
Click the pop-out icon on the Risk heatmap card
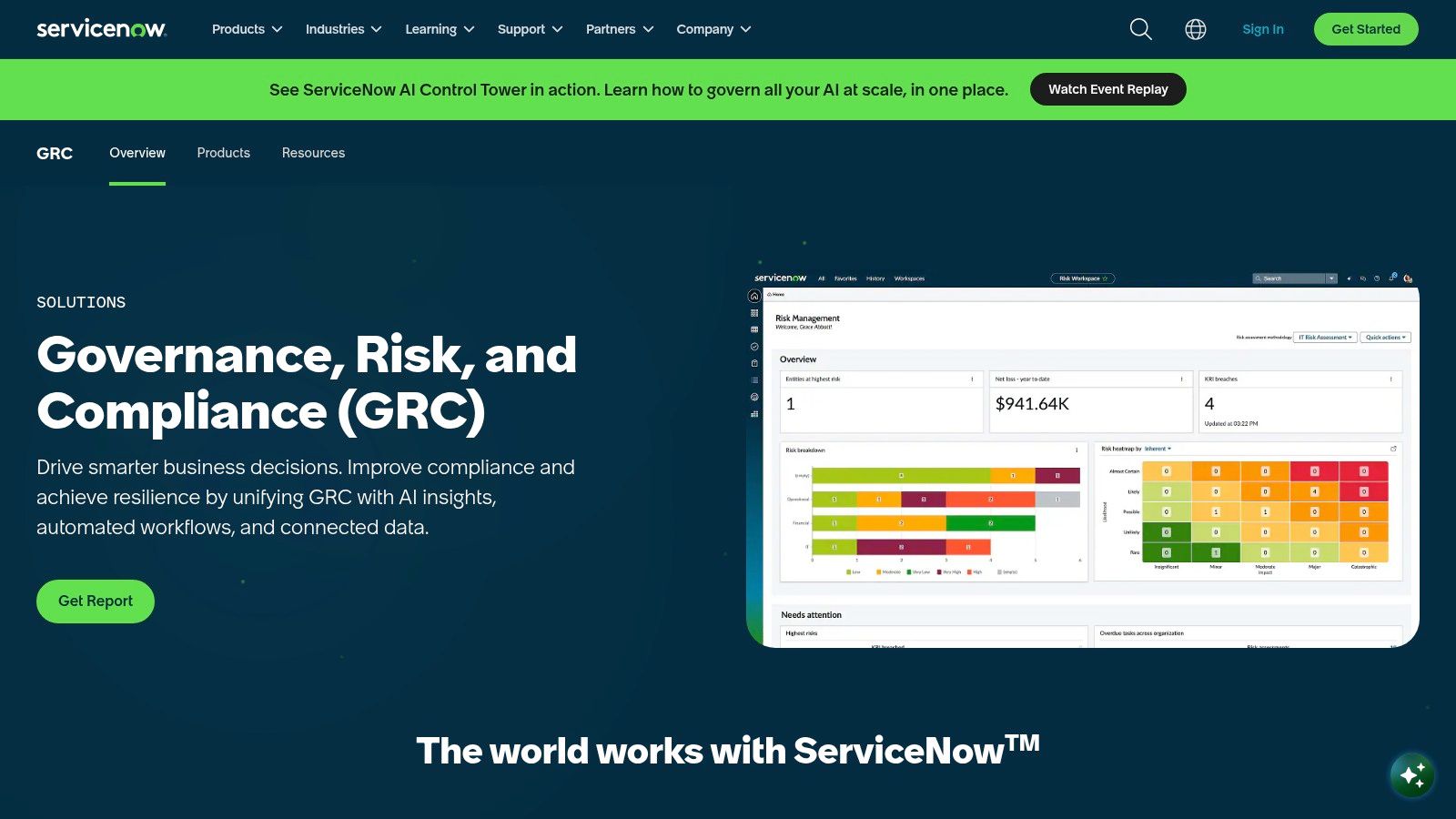(1392, 449)
